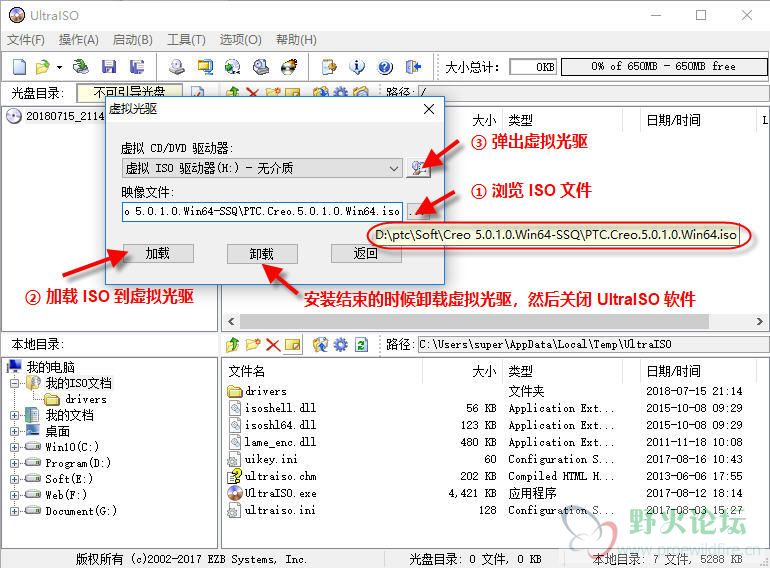Open the 操作(A) menu
This screenshot has width=770, height=568.
(x=79, y=40)
